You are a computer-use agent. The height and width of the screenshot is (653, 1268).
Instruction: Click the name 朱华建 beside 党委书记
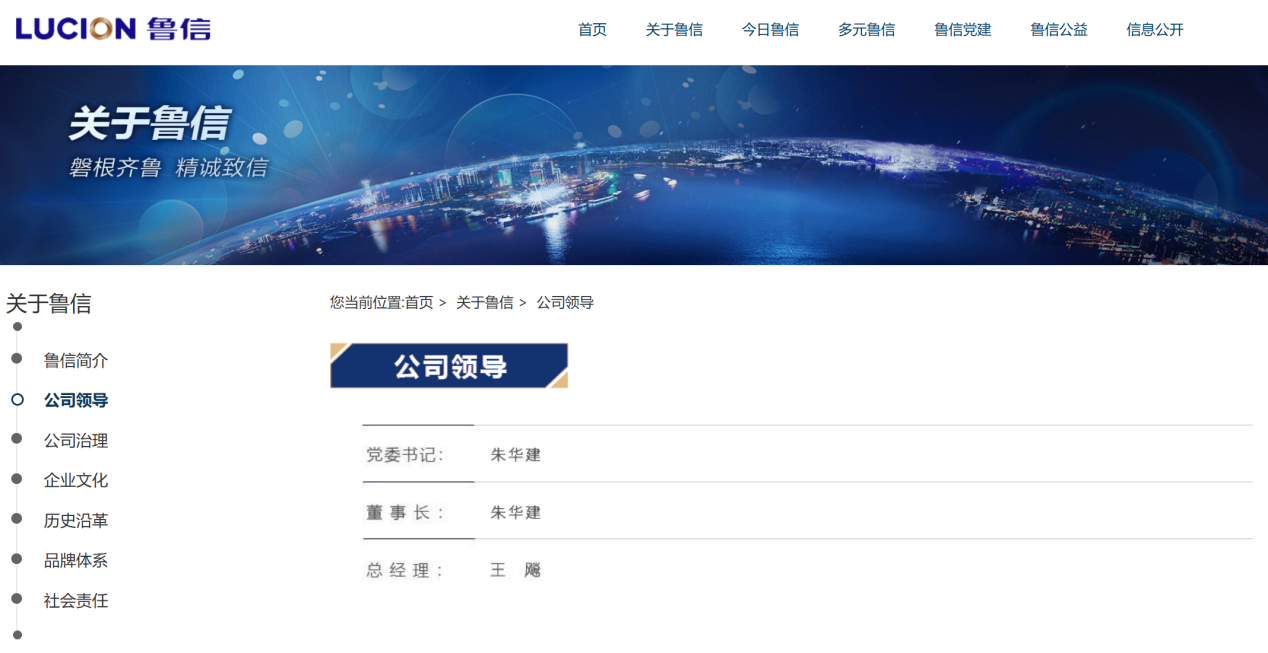click(516, 455)
